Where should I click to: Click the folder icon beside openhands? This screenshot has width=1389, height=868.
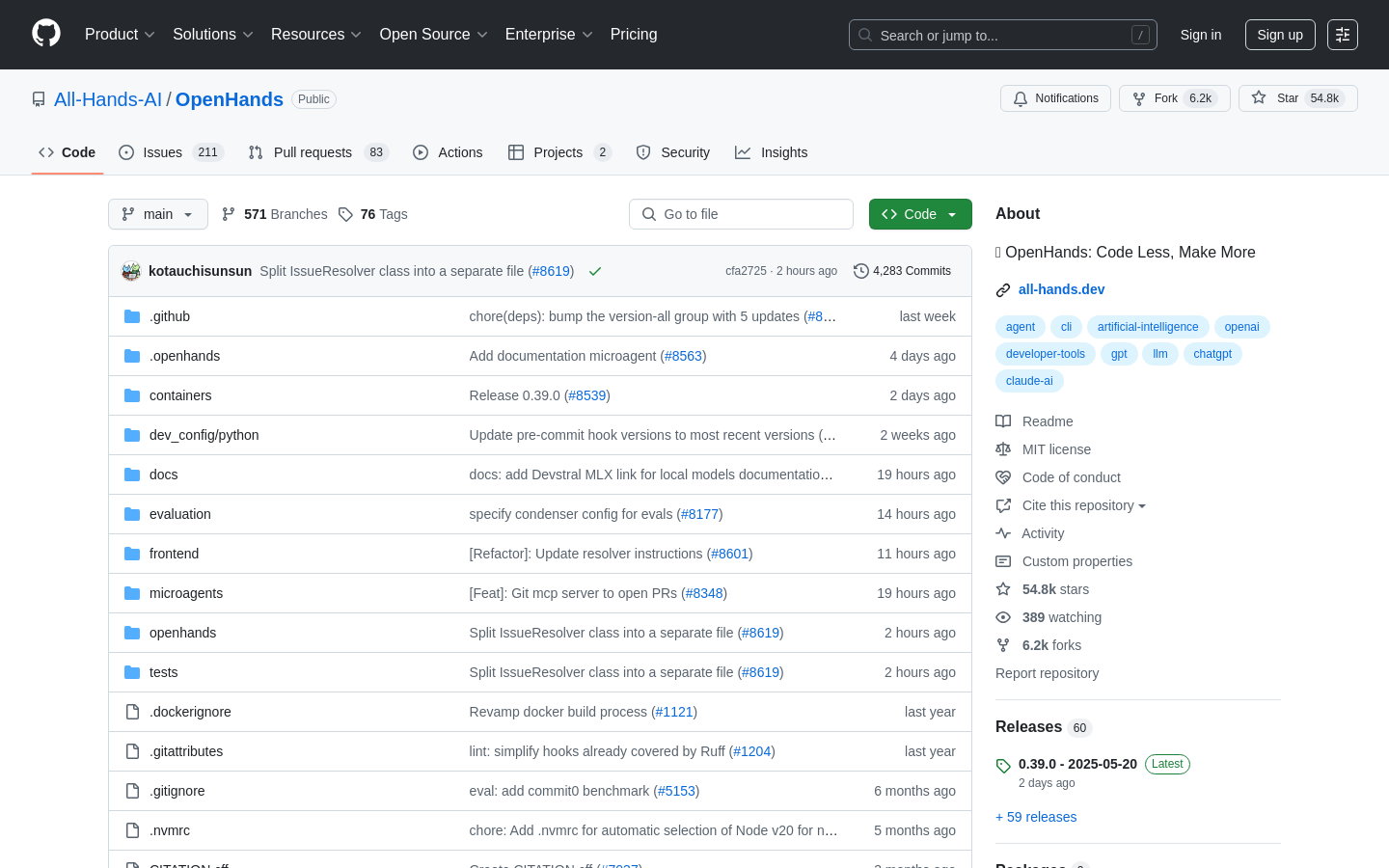[x=132, y=633]
